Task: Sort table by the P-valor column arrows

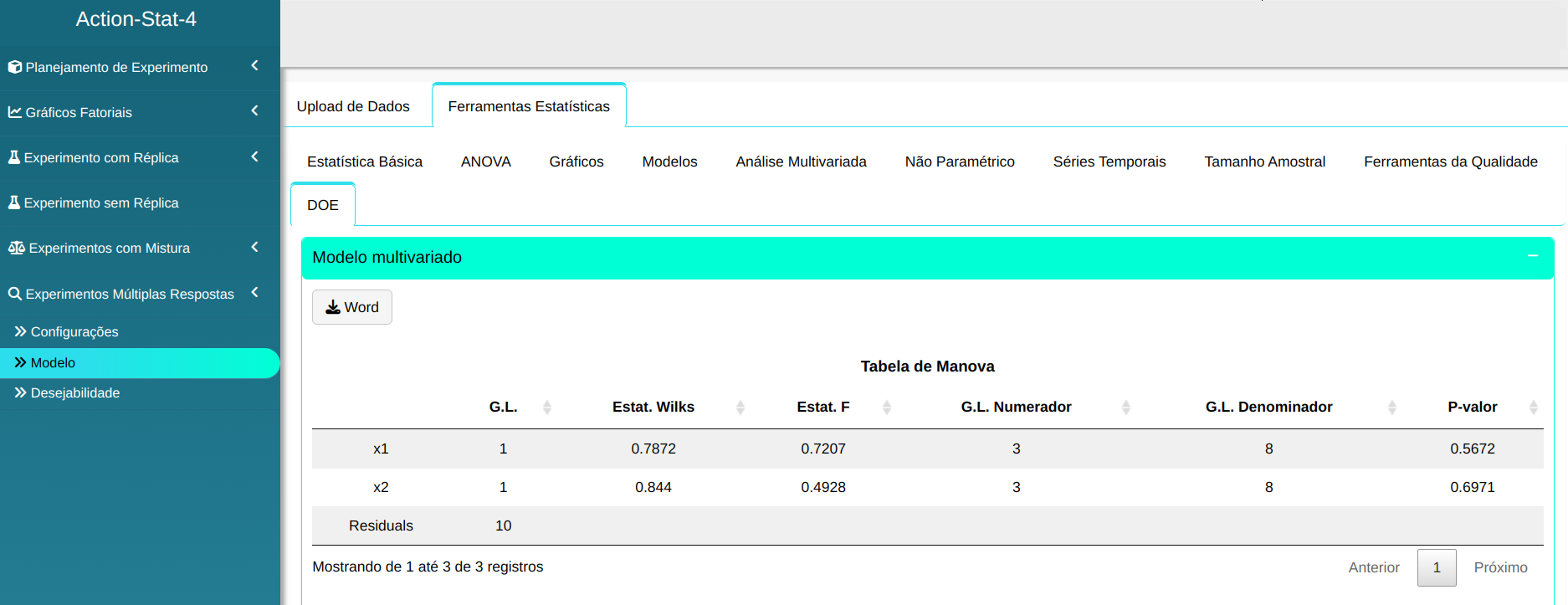Action: 1533,408
